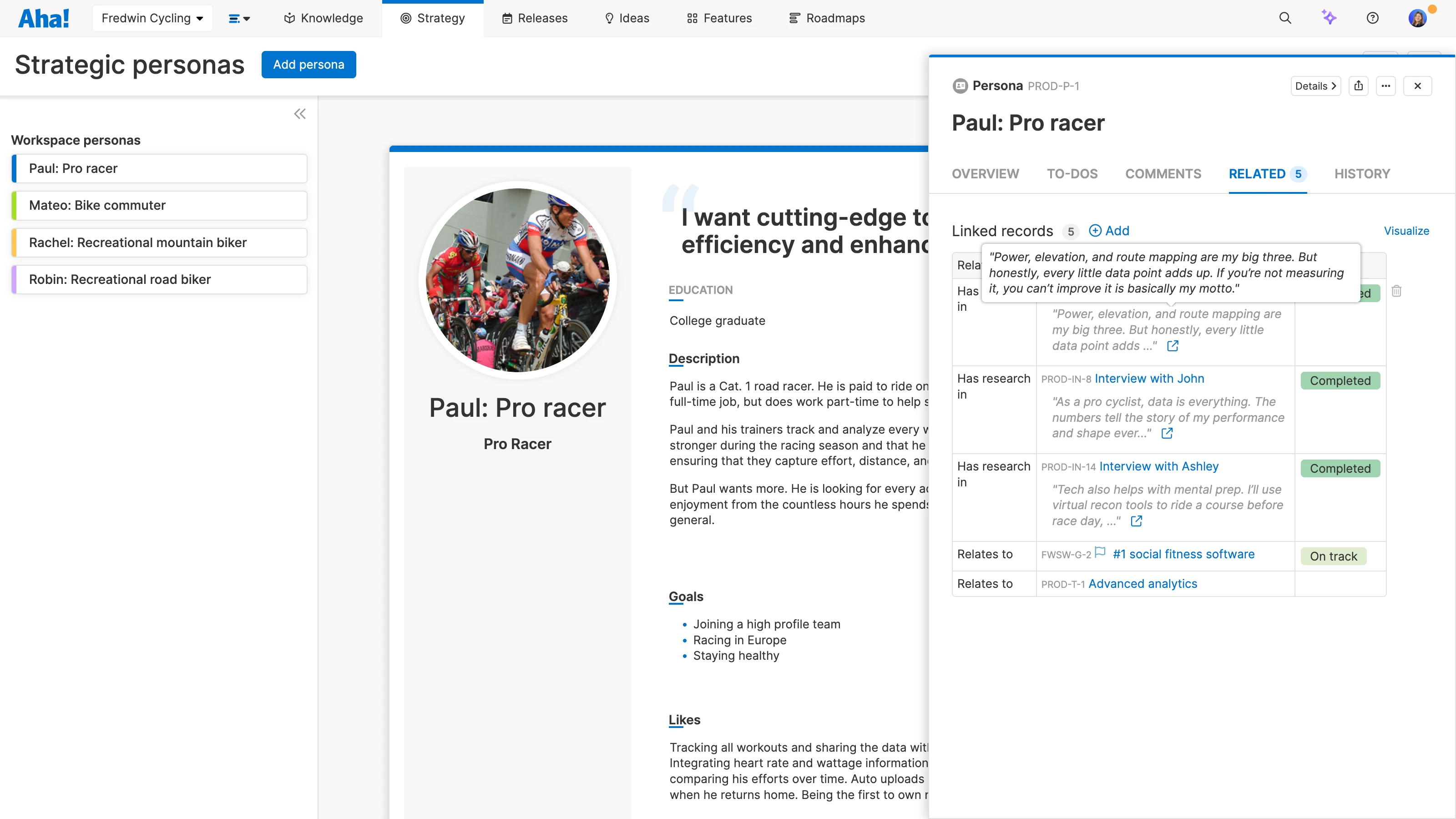The height and width of the screenshot is (819, 1456).
Task: Open Interview with John external link icon
Action: click(1167, 434)
